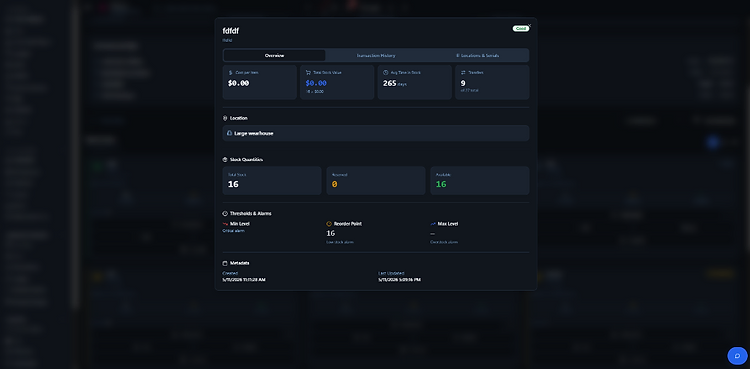Click the blue trend-up Max Level icon
The width and height of the screenshot is (750, 369).
433,224
